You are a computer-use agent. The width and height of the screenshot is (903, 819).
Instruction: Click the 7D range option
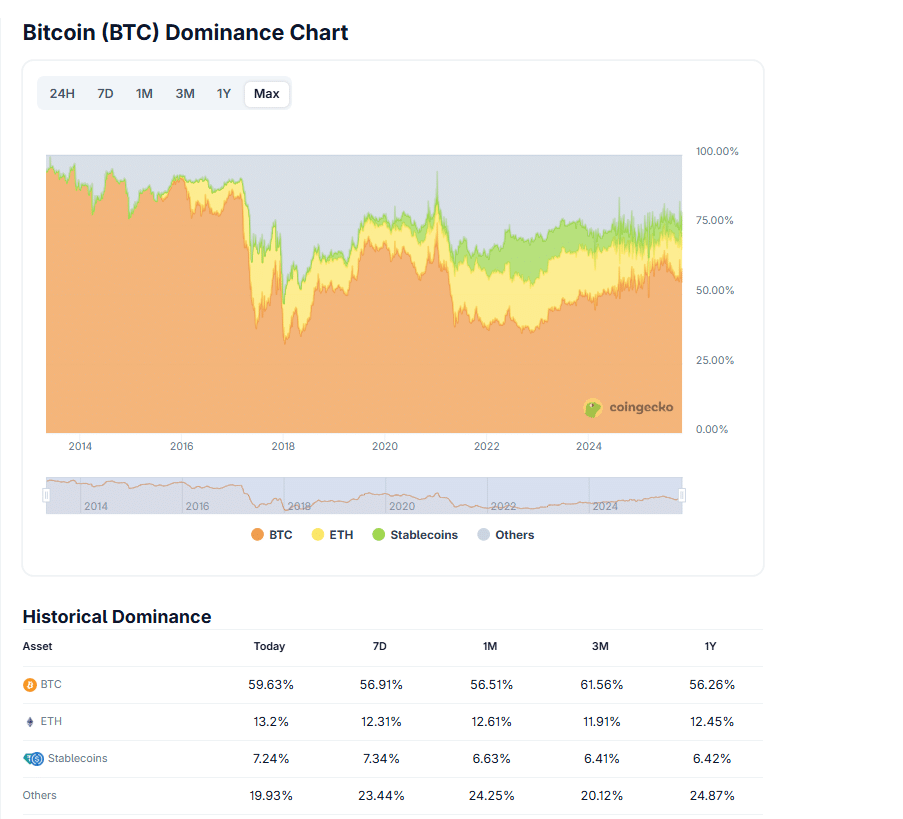point(105,93)
